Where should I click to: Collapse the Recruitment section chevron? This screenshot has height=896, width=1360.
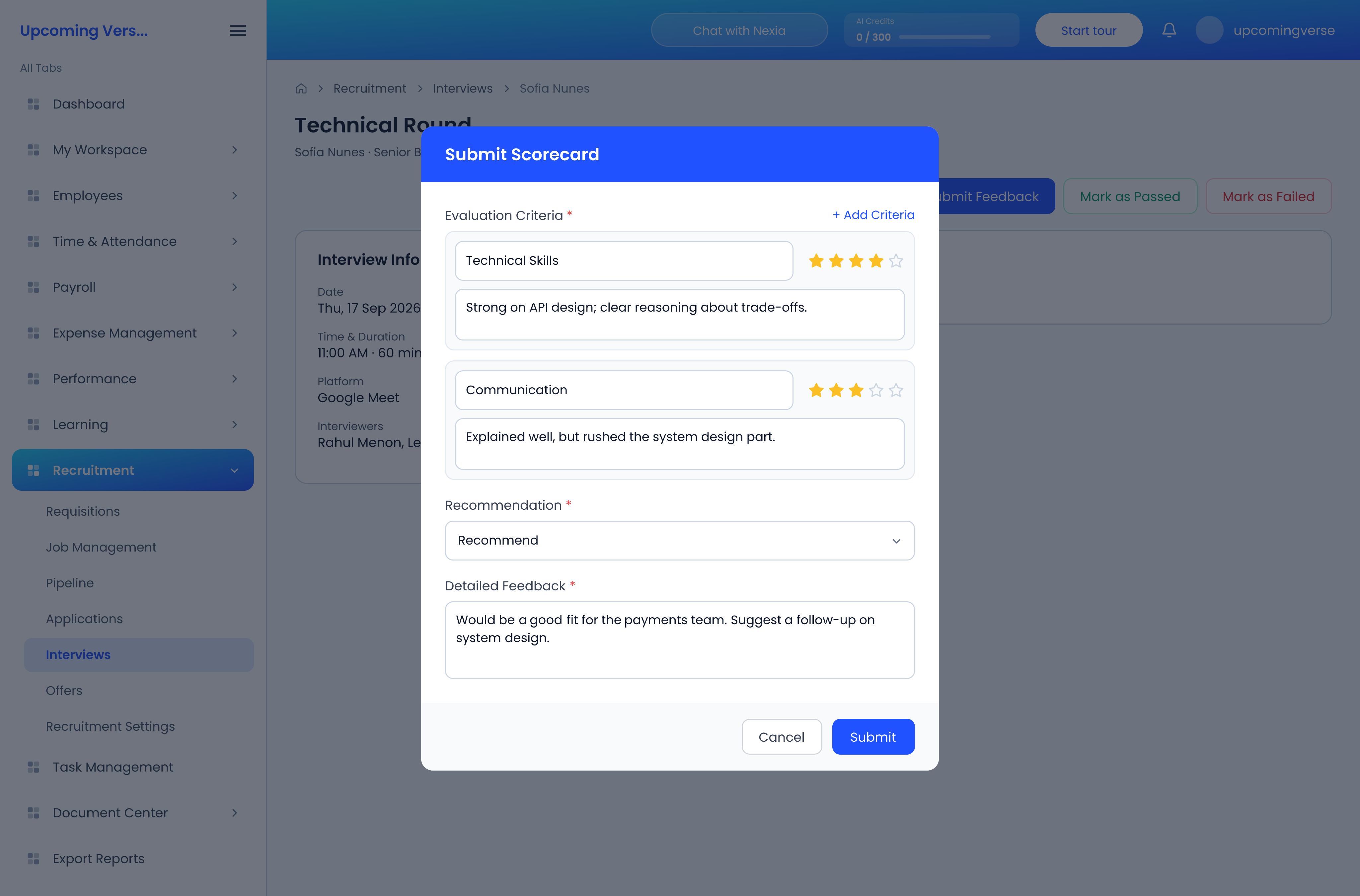pos(234,470)
